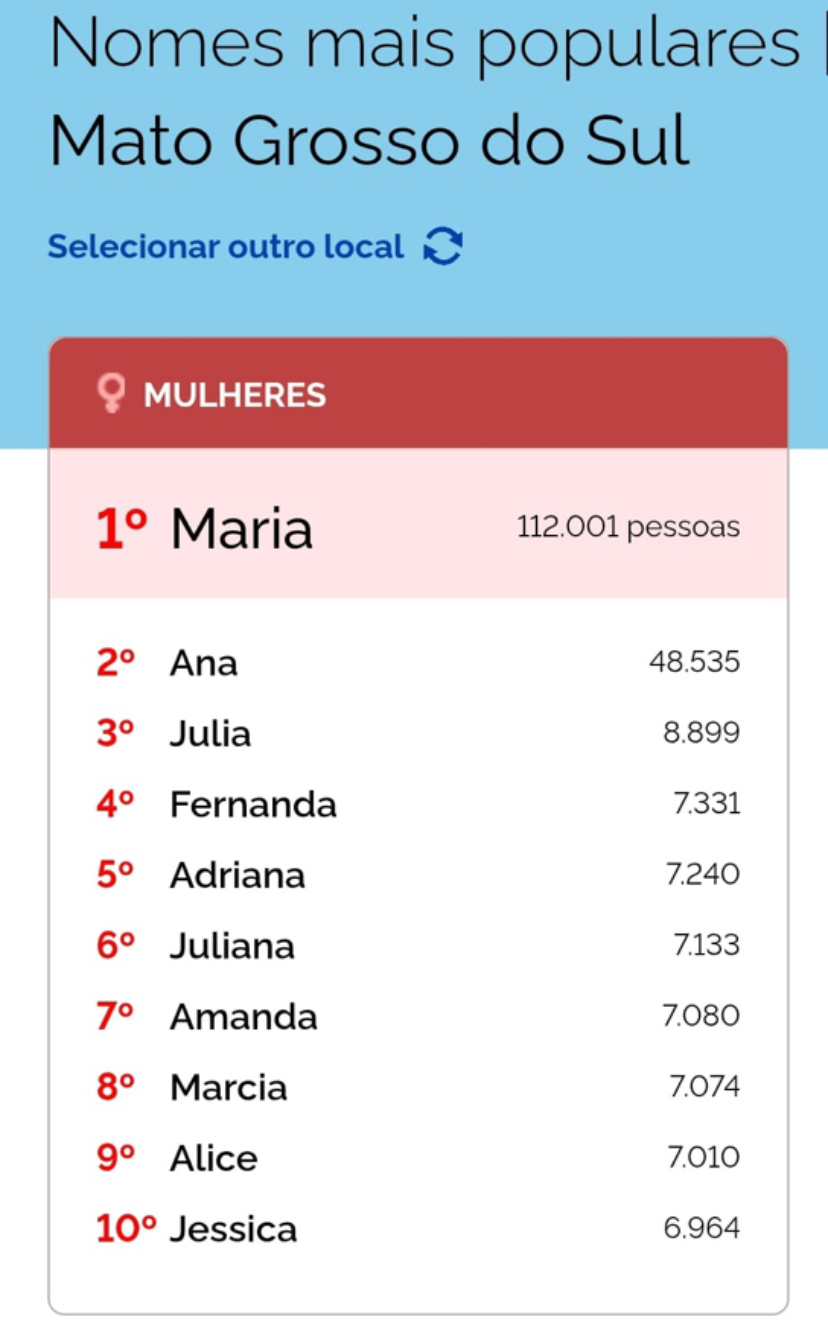
Task: Click the name Amanda
Action: (244, 1017)
